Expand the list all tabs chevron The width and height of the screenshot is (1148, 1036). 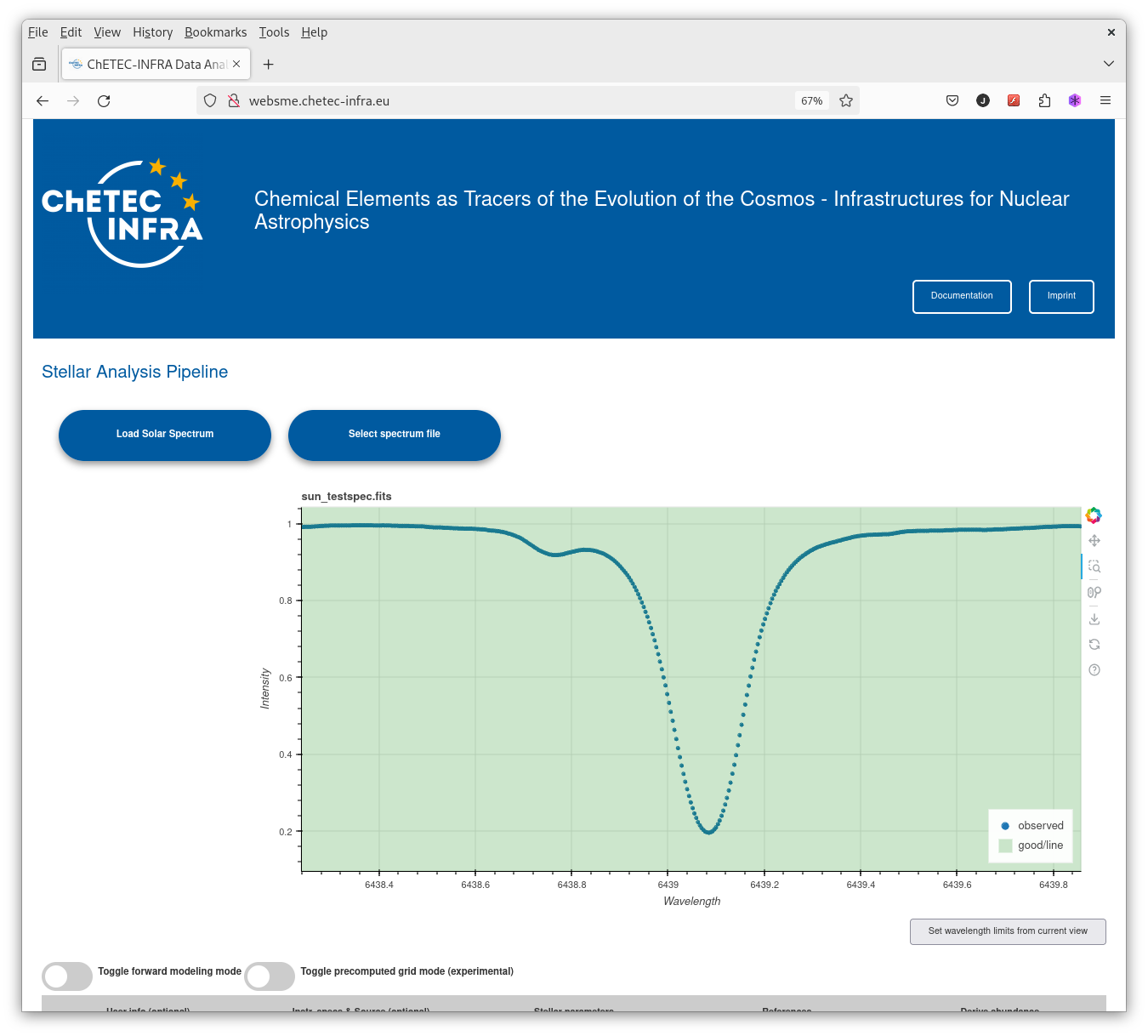[1108, 64]
